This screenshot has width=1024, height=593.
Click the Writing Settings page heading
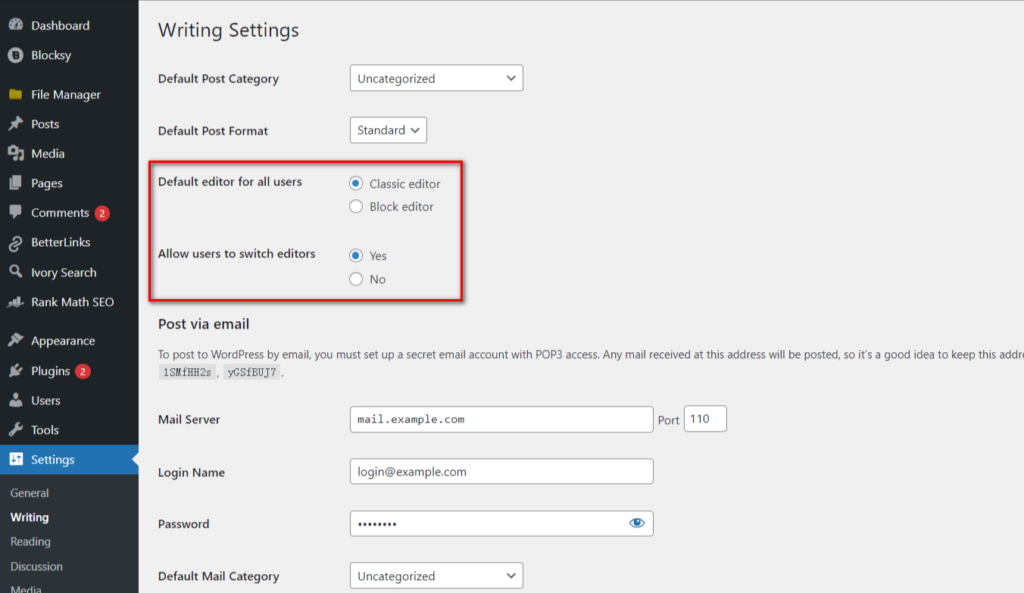click(229, 30)
